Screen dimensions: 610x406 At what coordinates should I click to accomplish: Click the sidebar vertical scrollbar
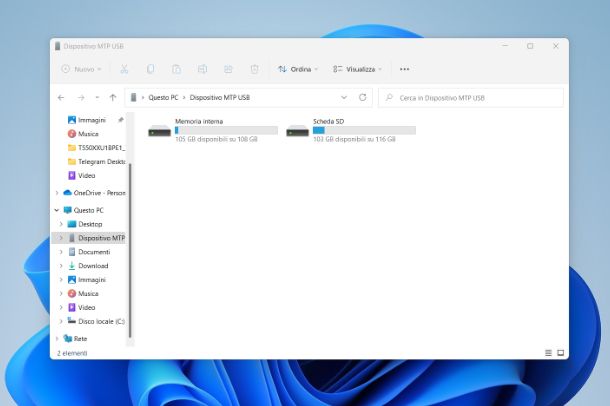coord(130,249)
